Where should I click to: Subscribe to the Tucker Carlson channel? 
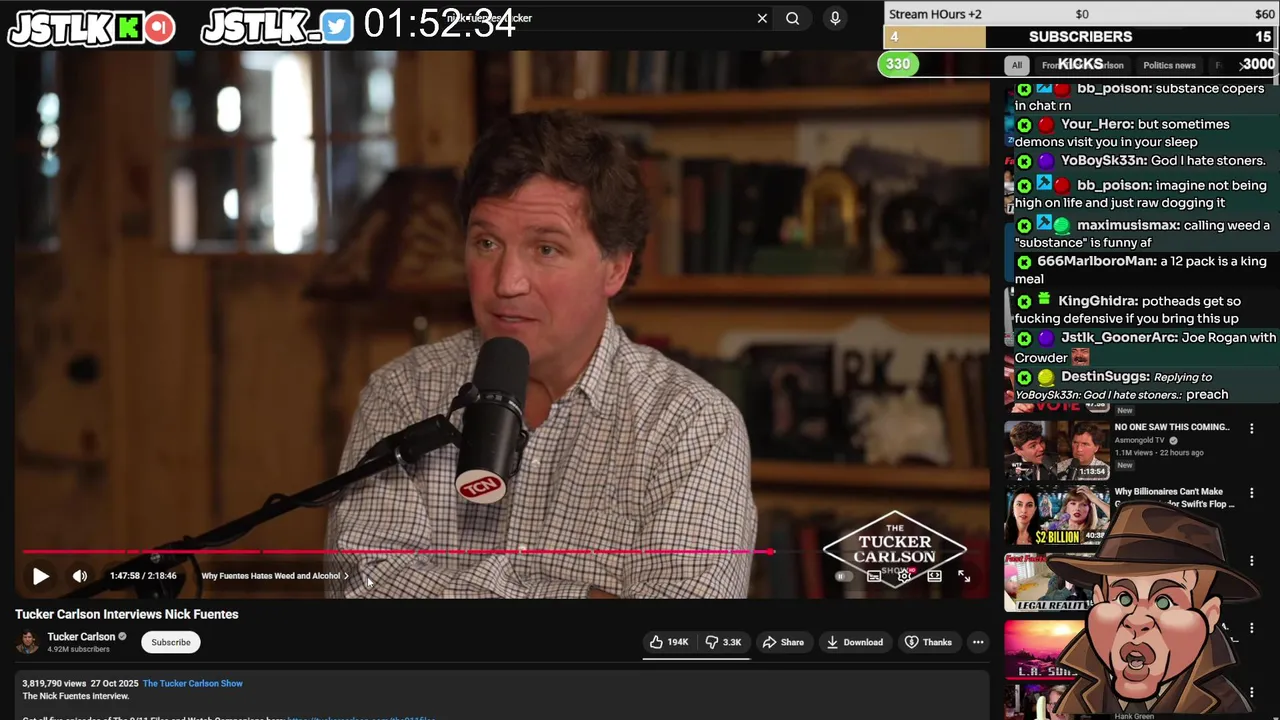tap(171, 642)
